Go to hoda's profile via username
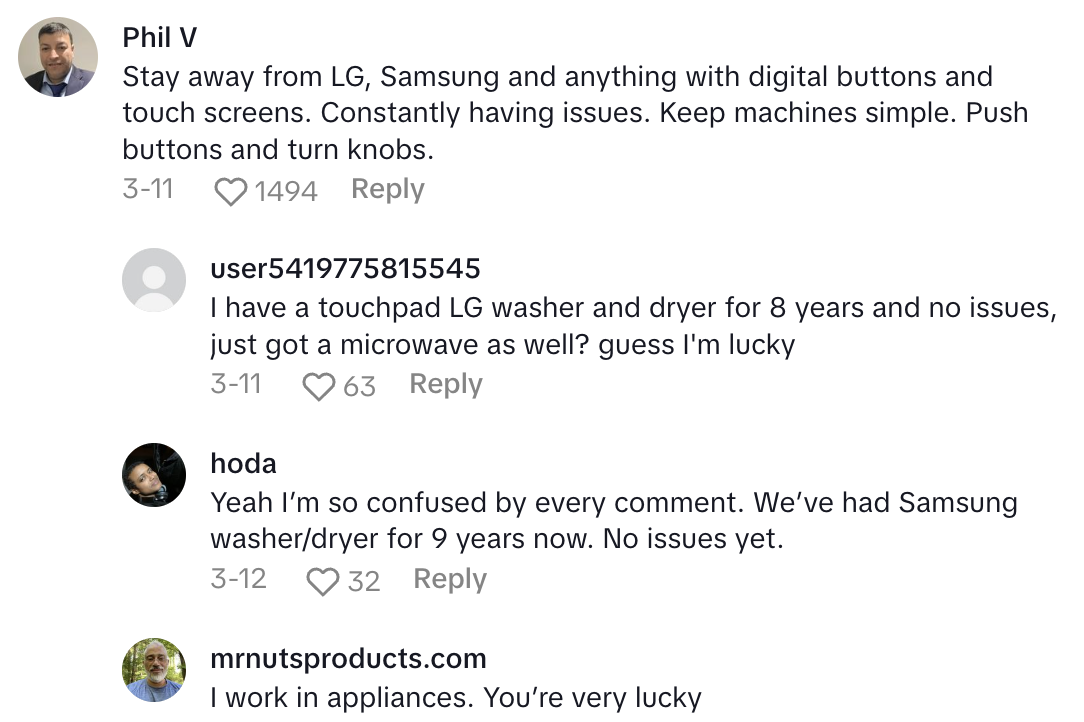This screenshot has width=1084, height=722. 243,463
